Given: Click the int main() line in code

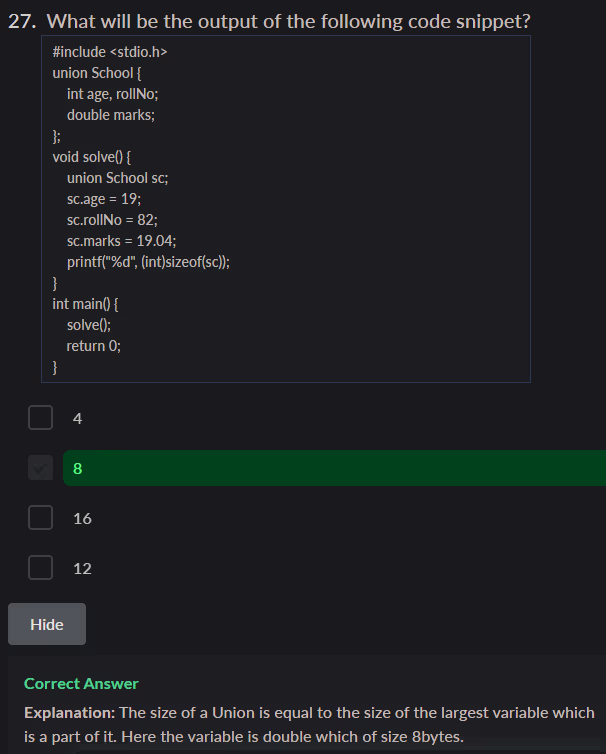Looking at the screenshot, I should [x=86, y=303].
